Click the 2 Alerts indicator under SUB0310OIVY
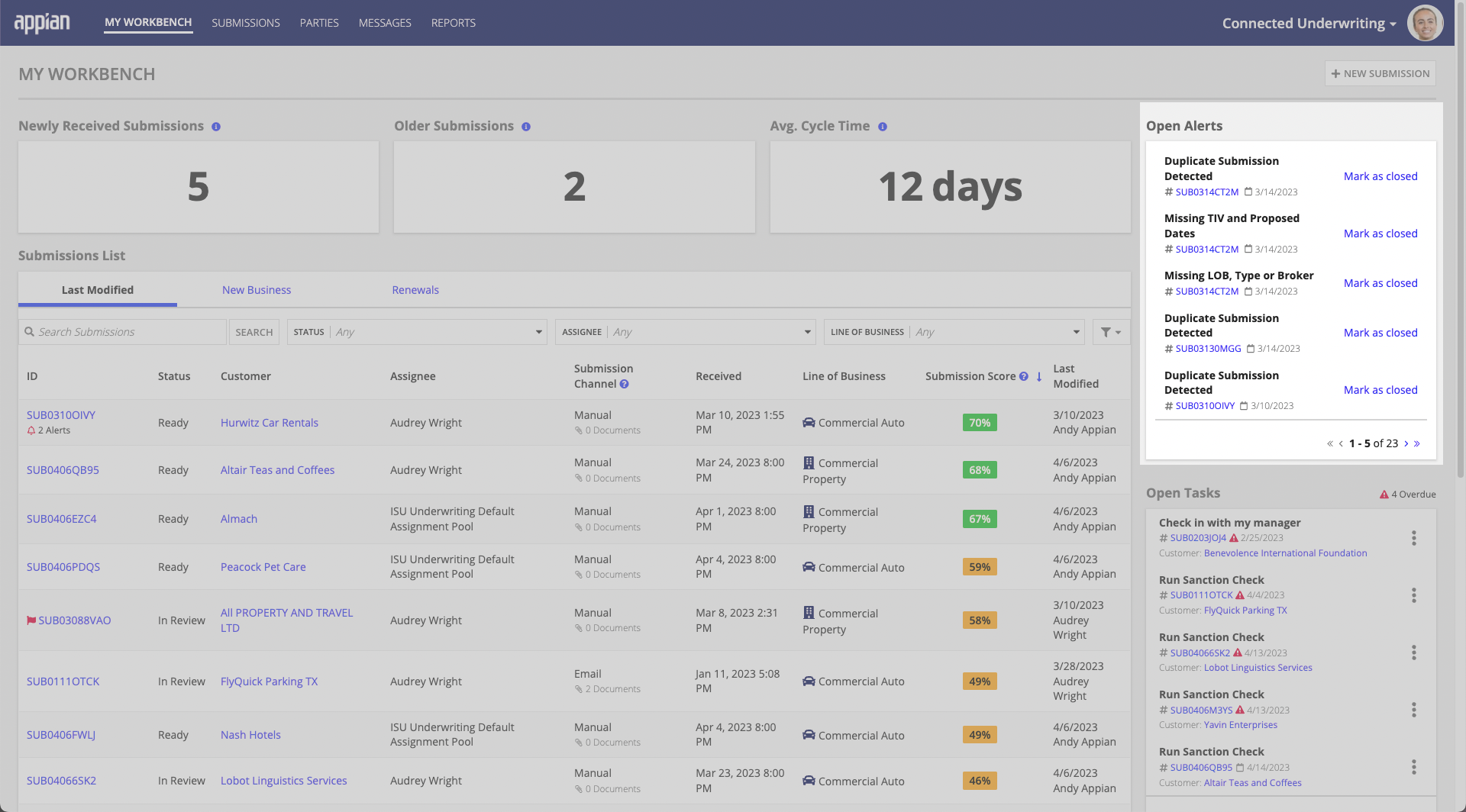Viewport: 1466px width, 812px height. 49,430
